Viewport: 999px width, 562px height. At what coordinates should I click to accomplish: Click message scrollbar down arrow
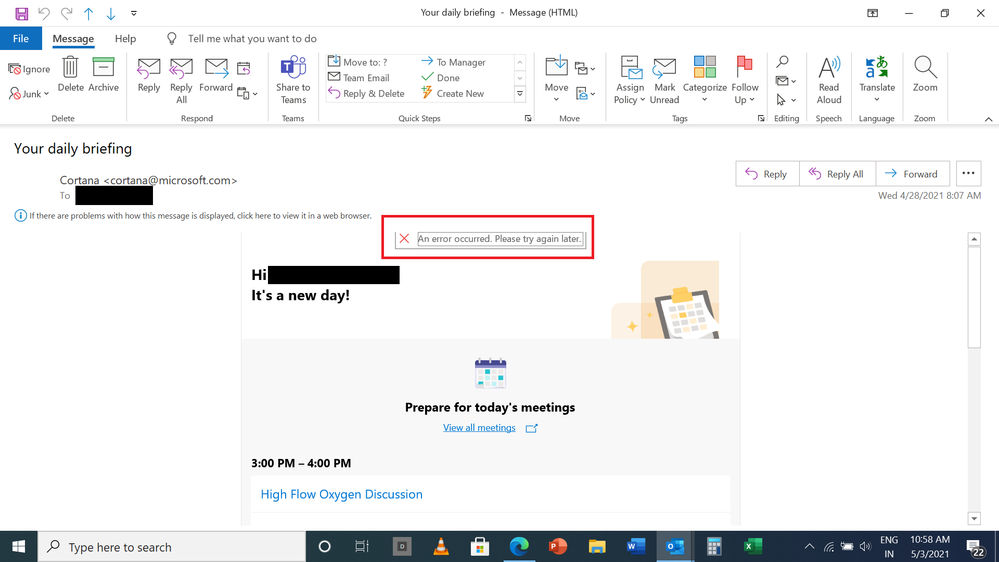point(974,519)
